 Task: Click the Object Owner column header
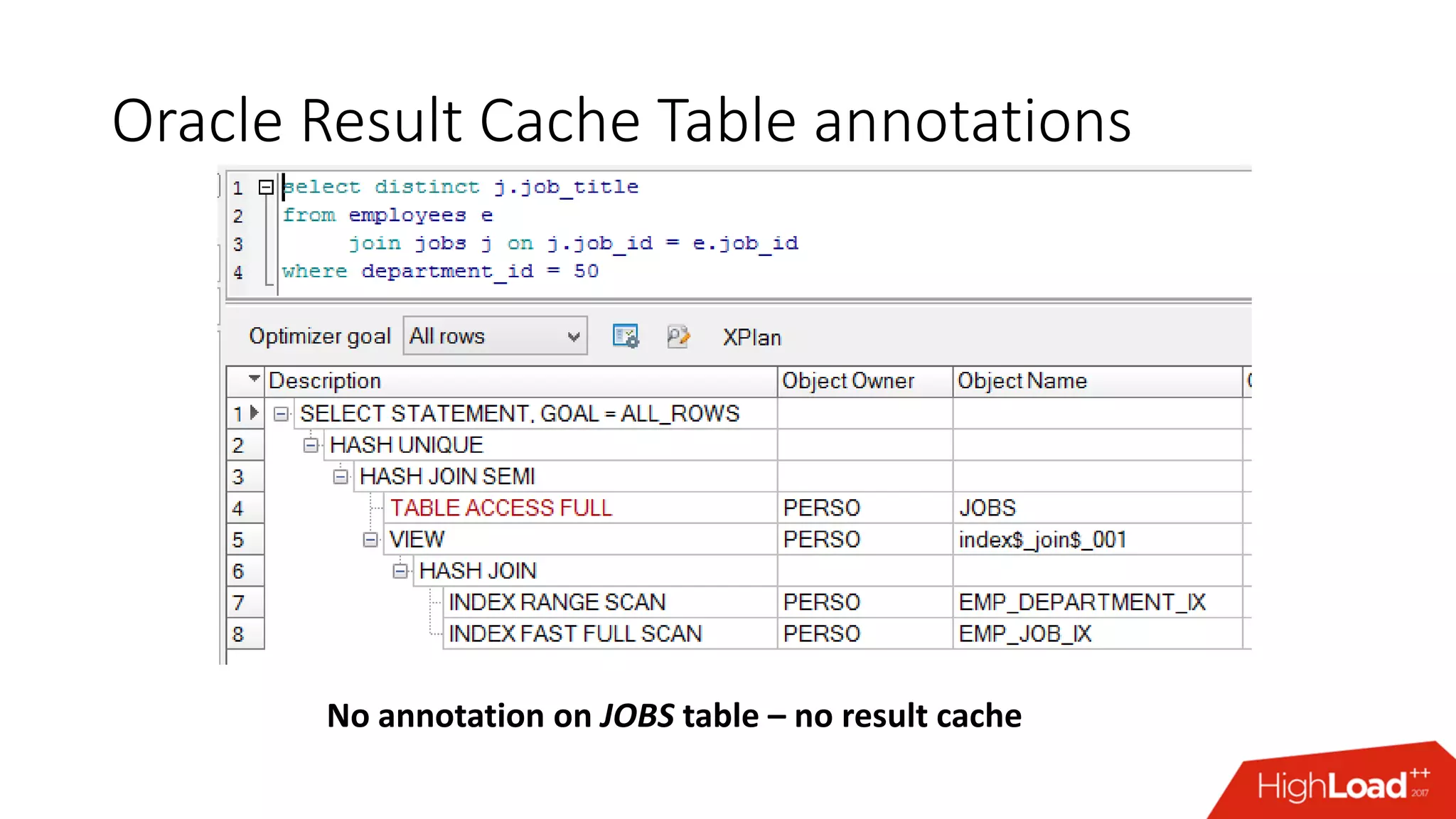pyautogui.click(x=865, y=381)
